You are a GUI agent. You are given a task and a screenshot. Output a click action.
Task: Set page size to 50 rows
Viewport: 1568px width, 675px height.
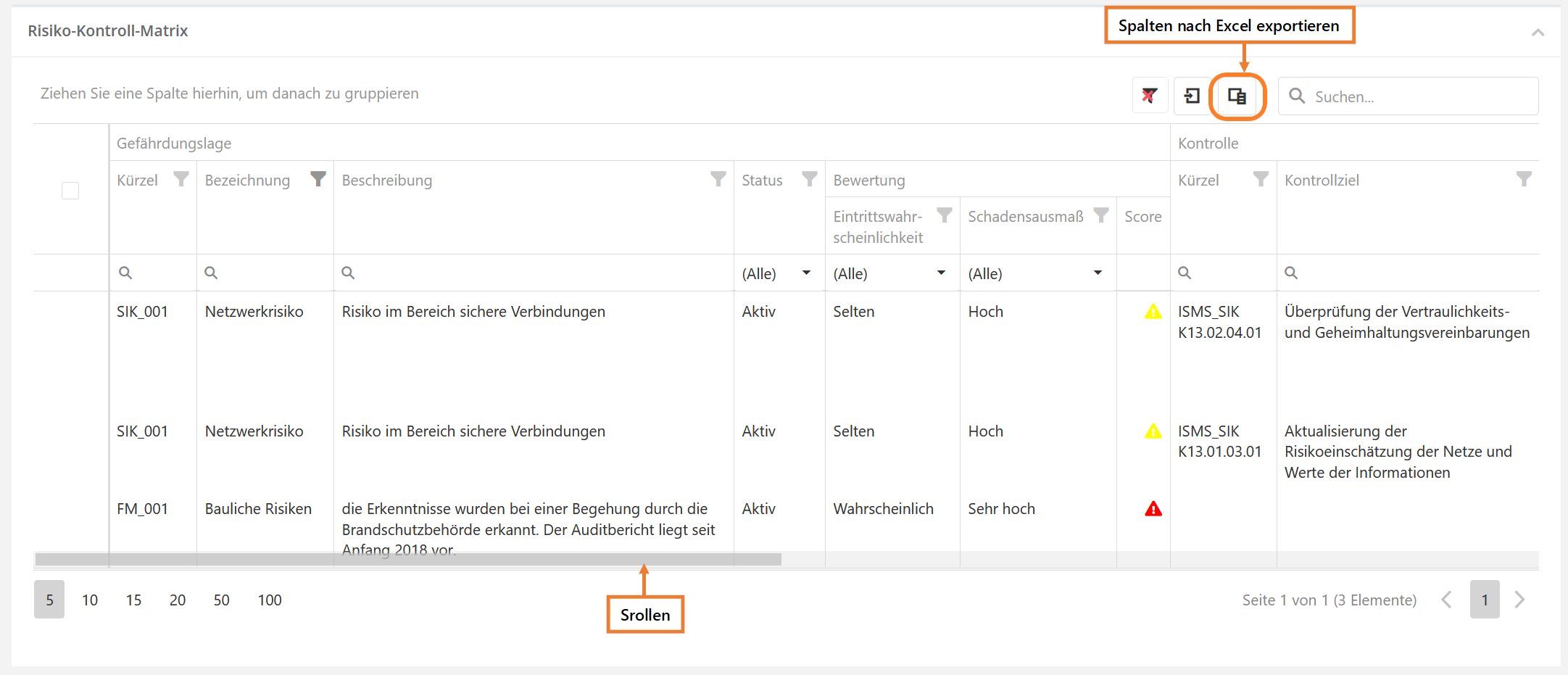(x=221, y=600)
